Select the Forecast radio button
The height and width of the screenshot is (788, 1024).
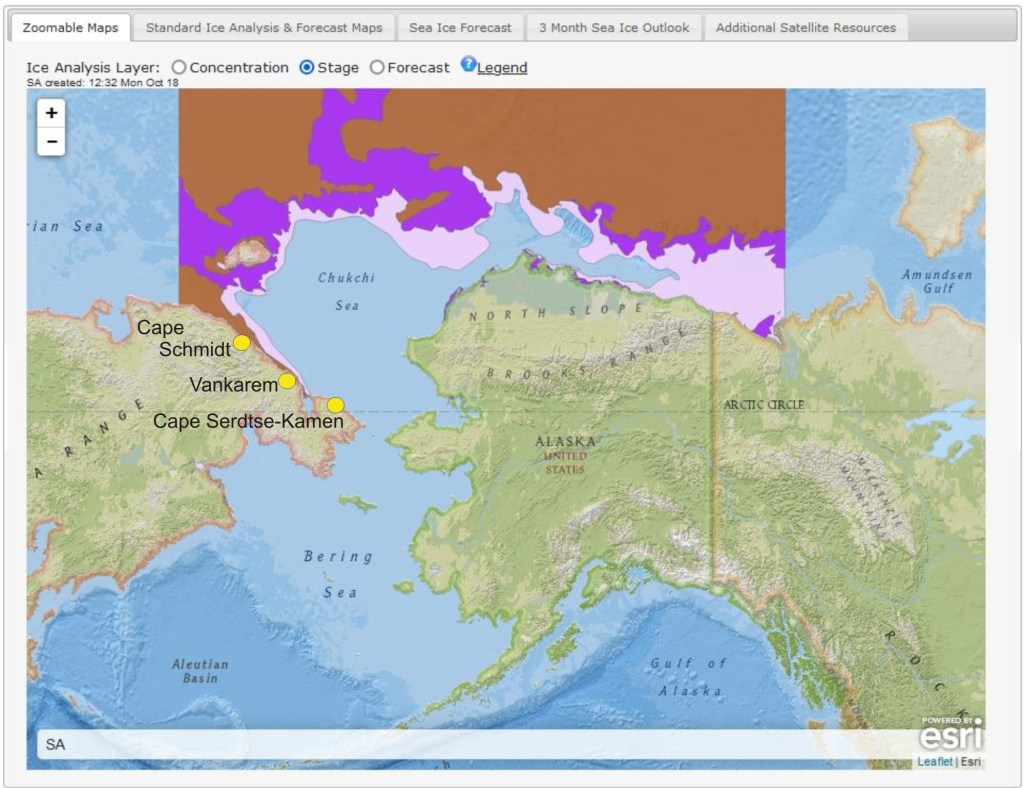click(377, 67)
